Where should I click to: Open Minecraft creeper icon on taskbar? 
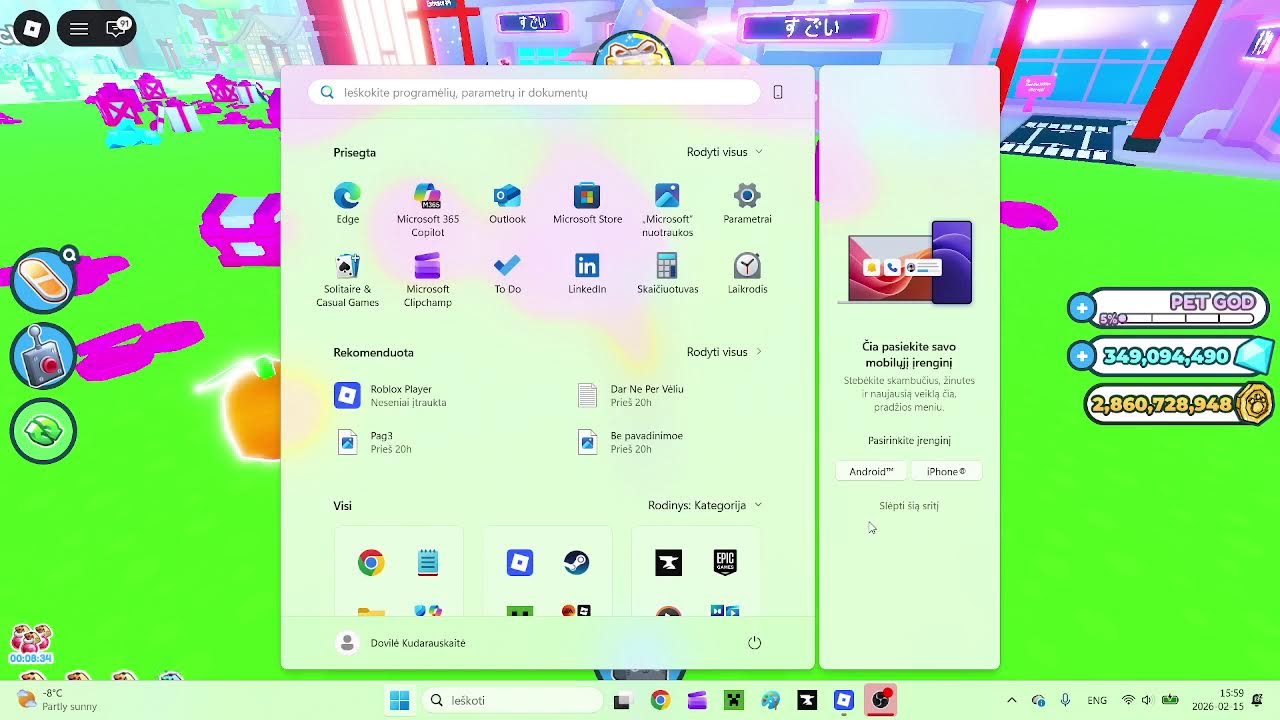pyautogui.click(x=734, y=700)
